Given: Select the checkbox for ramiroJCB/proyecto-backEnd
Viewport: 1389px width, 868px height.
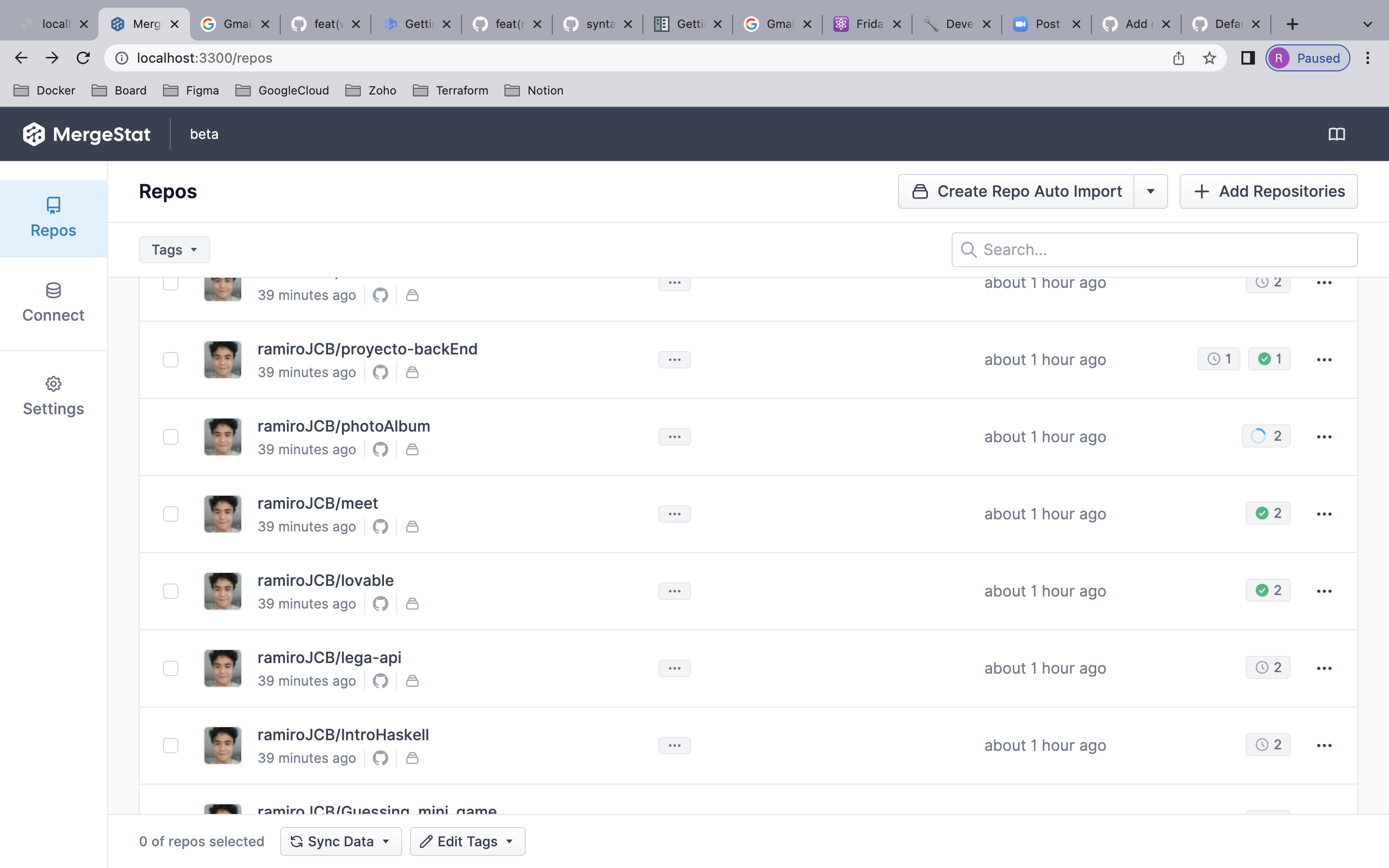Looking at the screenshot, I should [x=170, y=359].
